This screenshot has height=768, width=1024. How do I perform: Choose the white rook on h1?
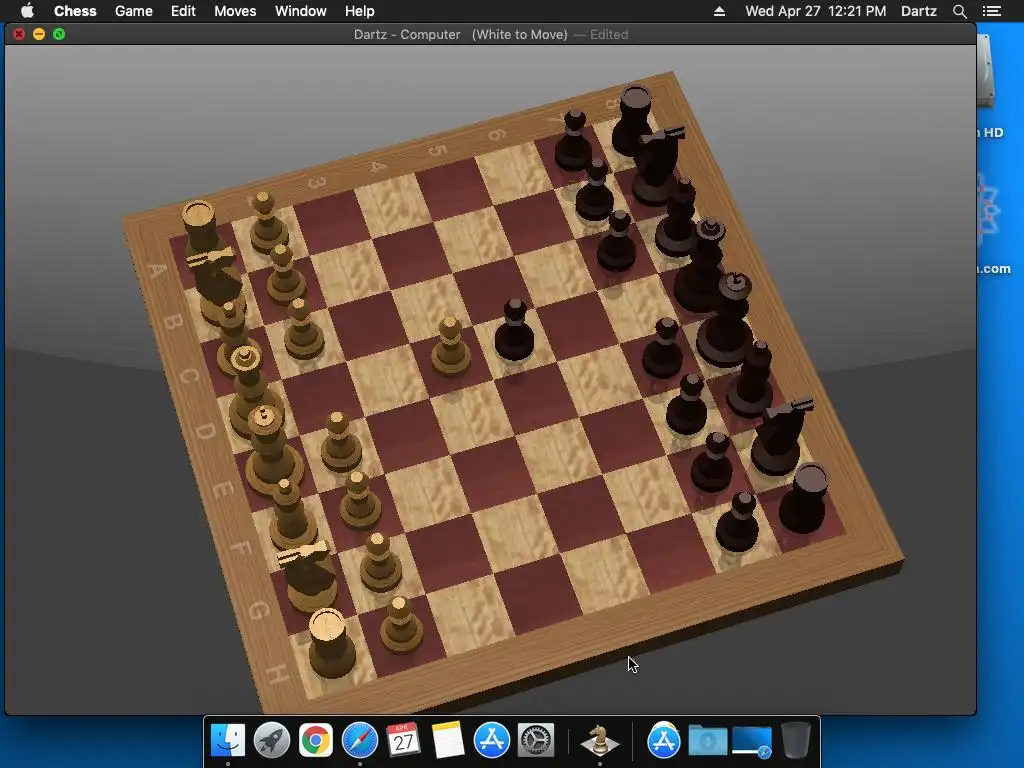point(332,643)
